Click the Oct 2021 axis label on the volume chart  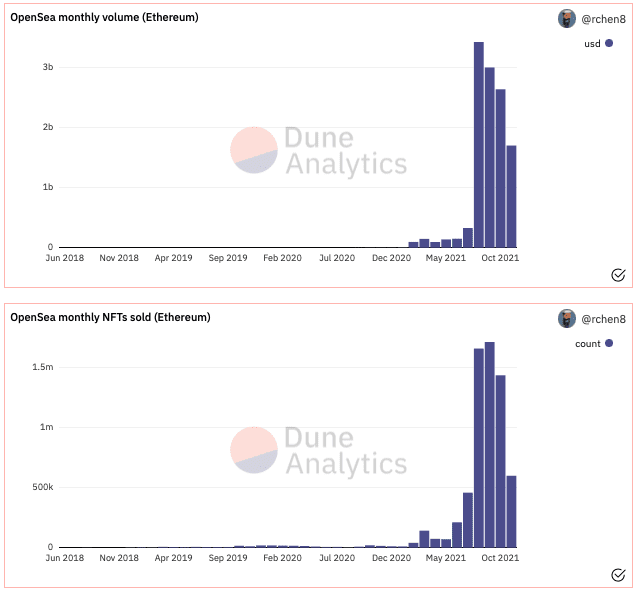coord(500,258)
